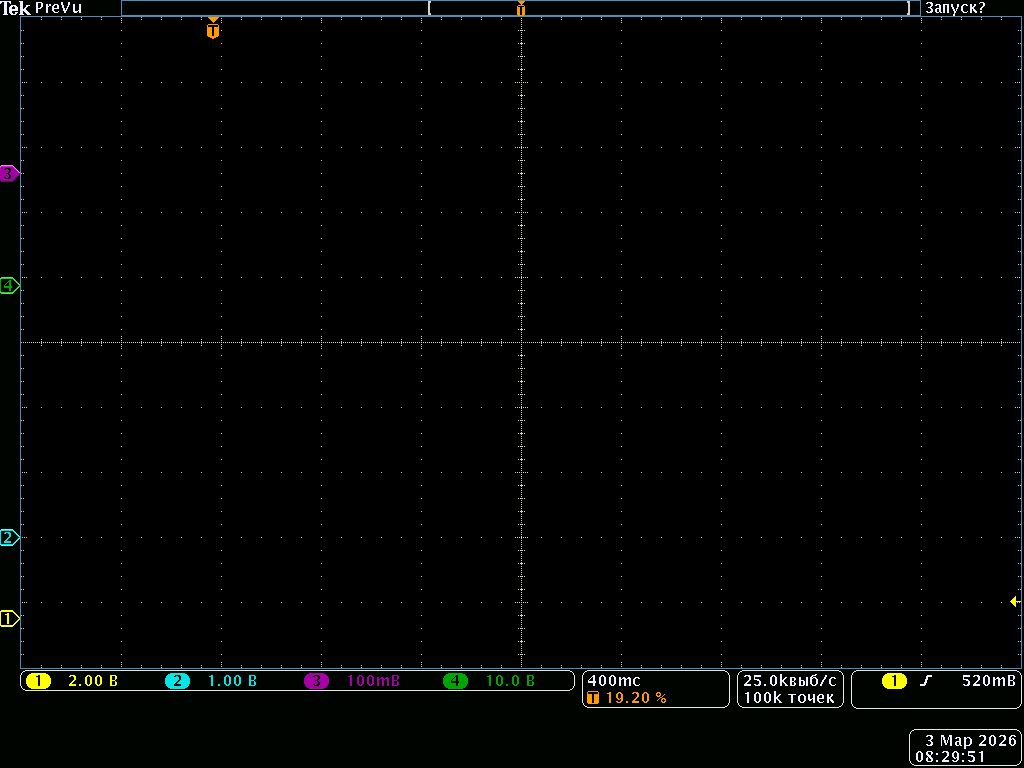Click the PreVu acquisition status label
This screenshot has width=1024, height=768.
pos(58,8)
